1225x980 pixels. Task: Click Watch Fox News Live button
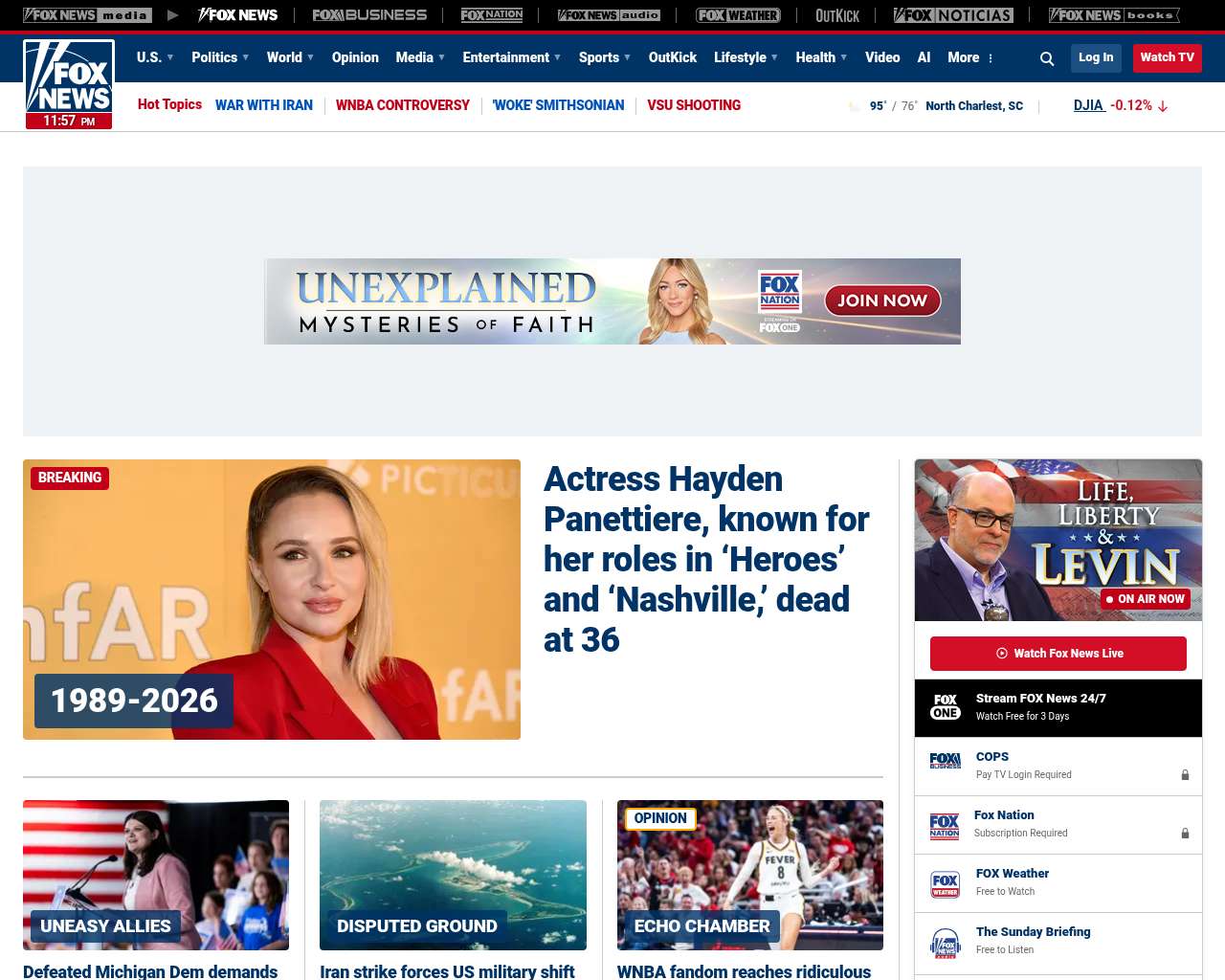1058,654
